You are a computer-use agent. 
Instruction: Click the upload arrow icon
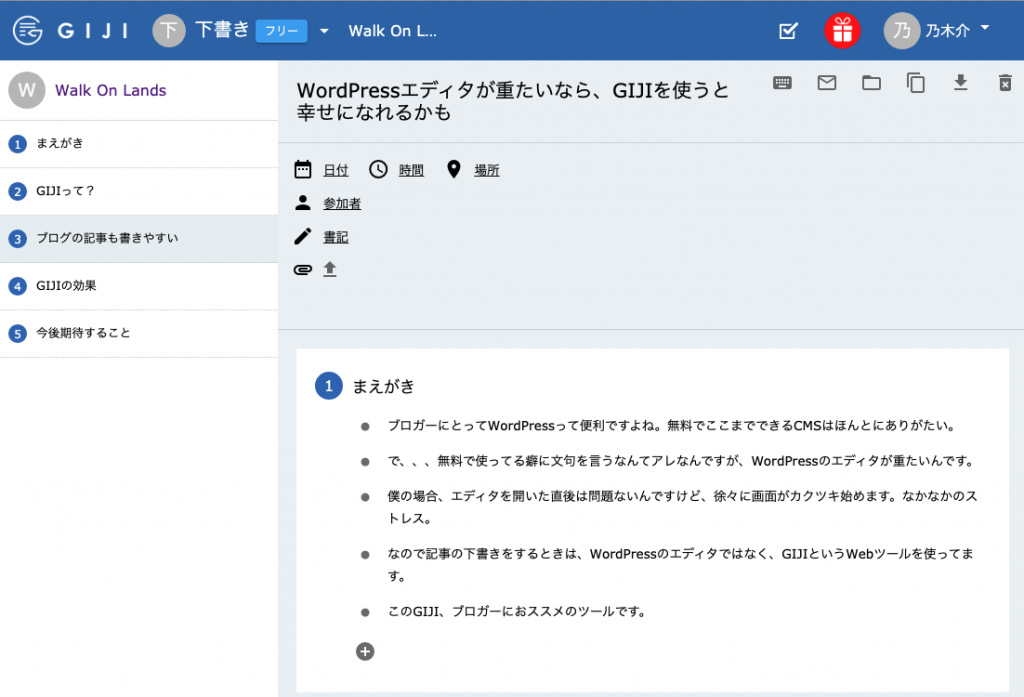coord(330,269)
